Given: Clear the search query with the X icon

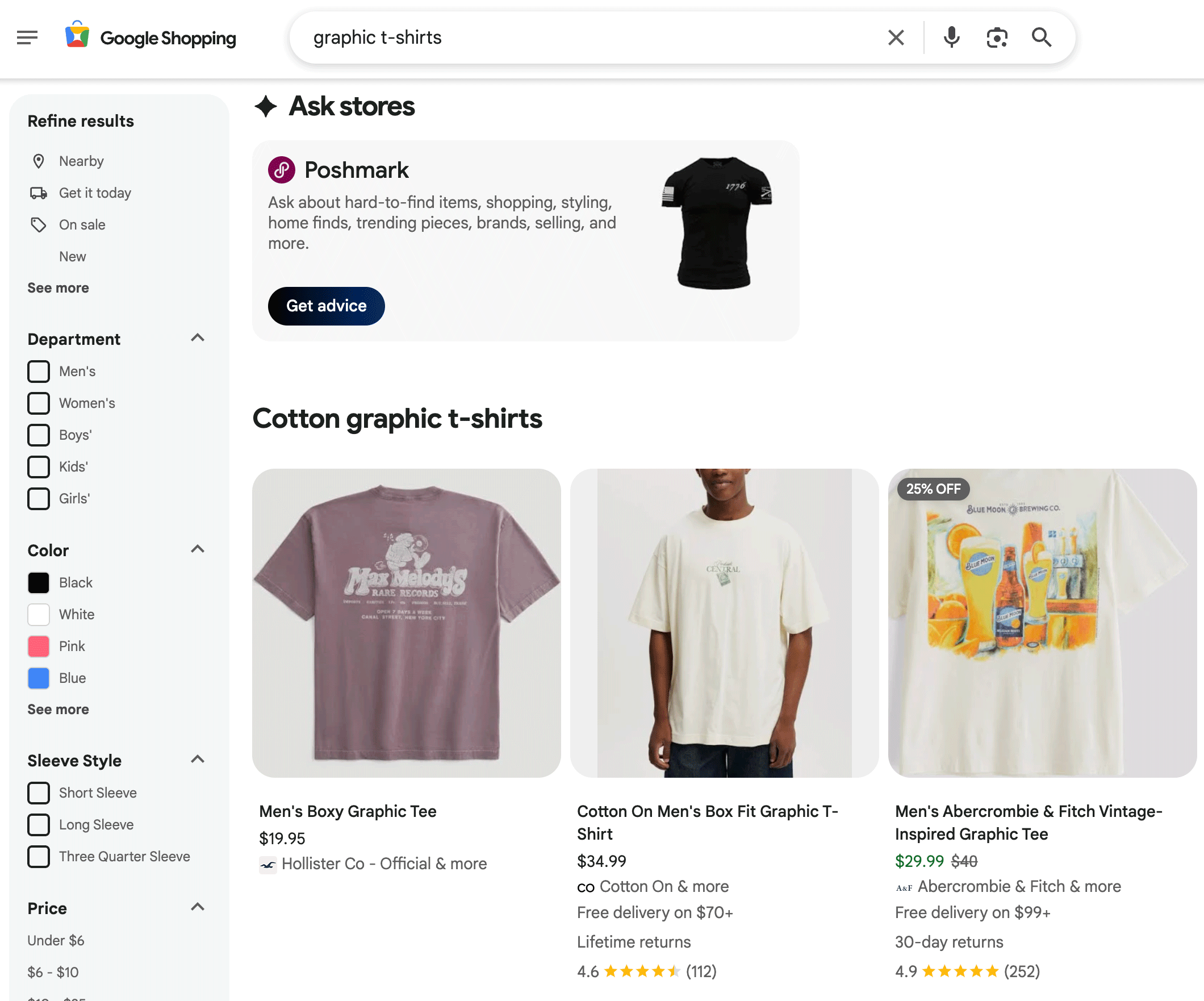Looking at the screenshot, I should pos(896,37).
